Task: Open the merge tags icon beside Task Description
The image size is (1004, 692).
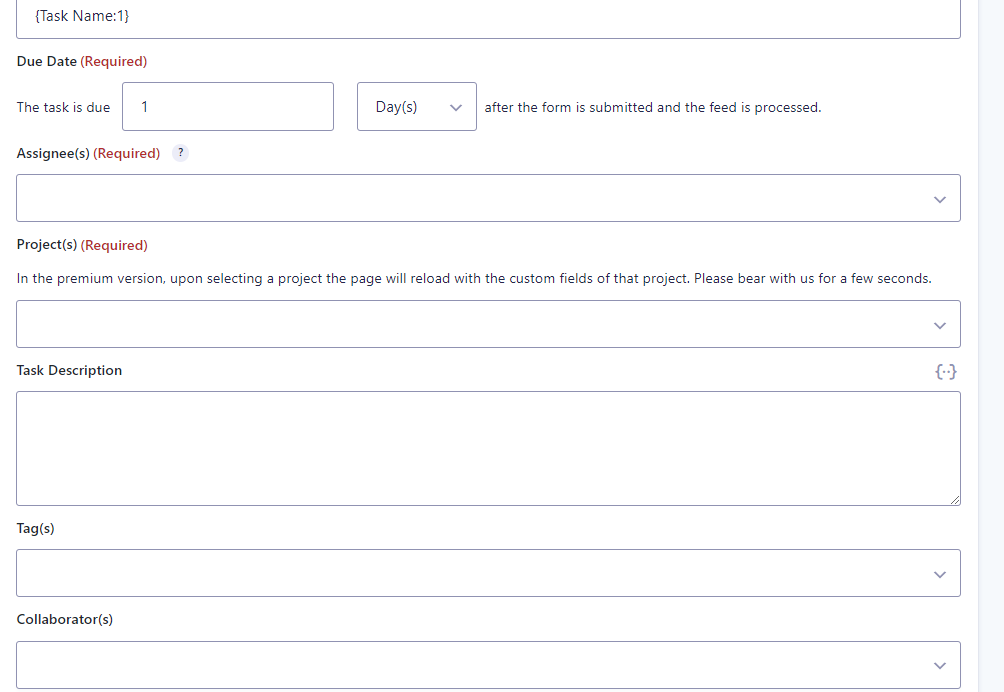Action: (x=946, y=370)
